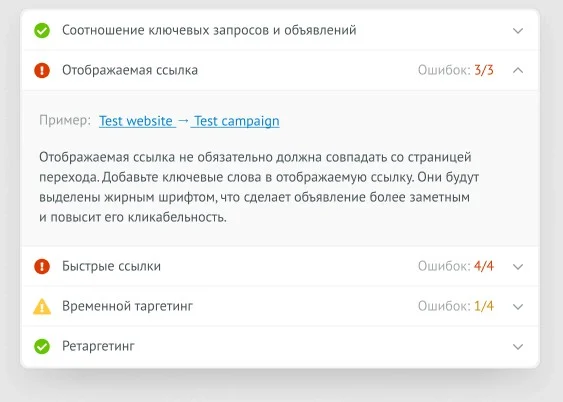The height and width of the screenshot is (402, 563).
Task: Click yellow warning triangle beside Временной таргетинг
Action: point(42,307)
